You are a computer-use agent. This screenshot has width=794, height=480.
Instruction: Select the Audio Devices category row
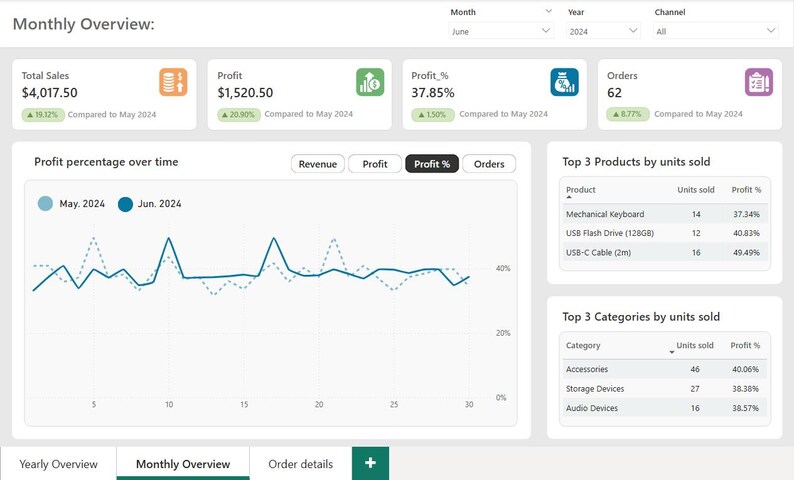pos(664,408)
